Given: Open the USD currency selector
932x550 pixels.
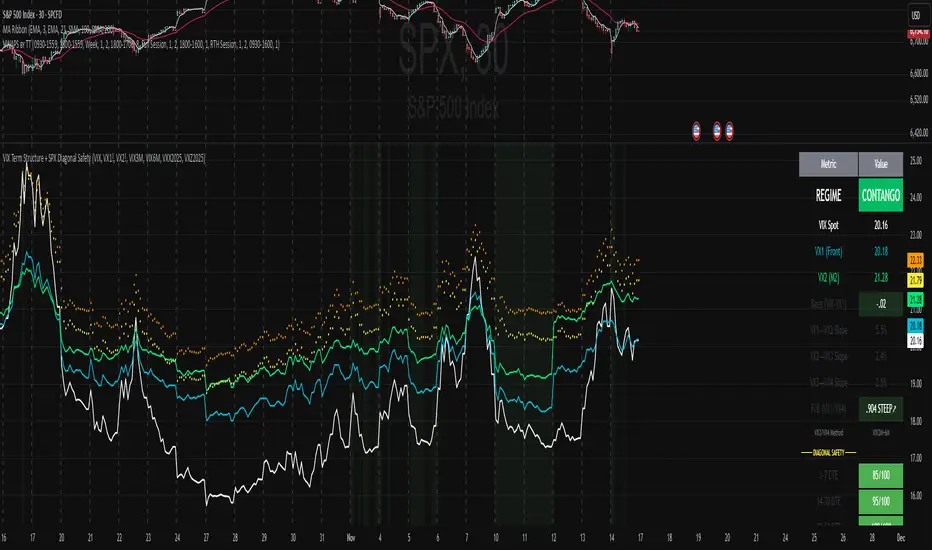Looking at the screenshot, I should [x=916, y=15].
